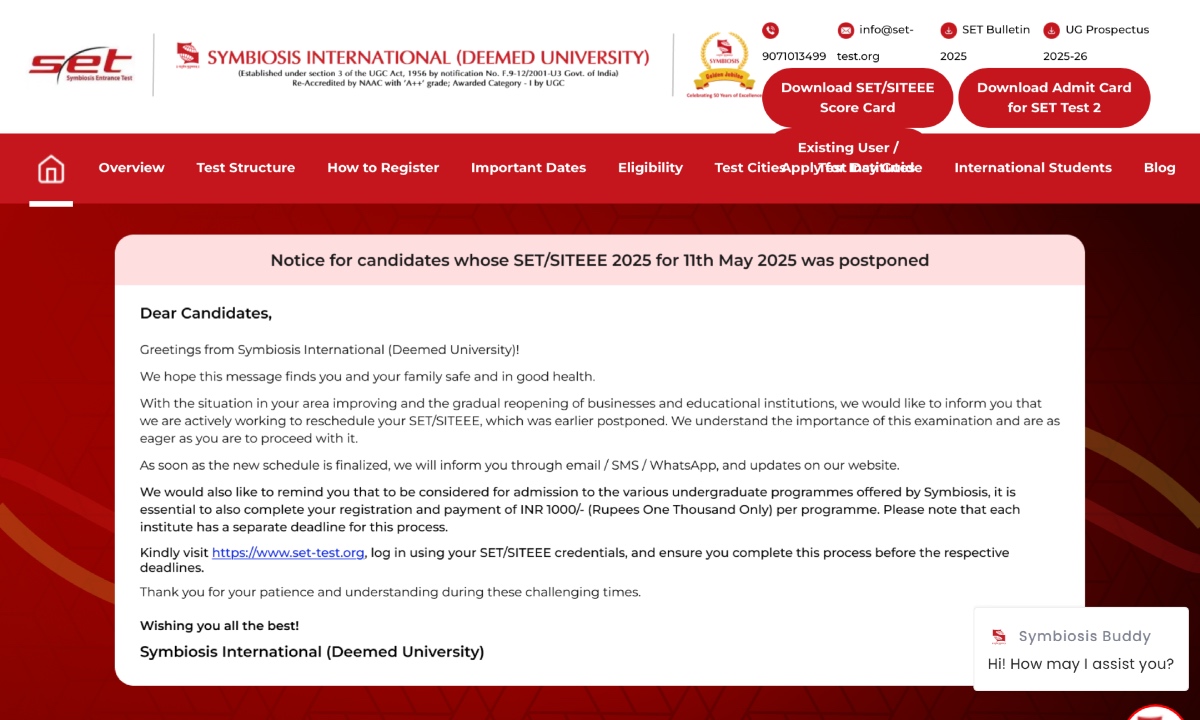Go to Test Structure page
1200x720 pixels.
(x=246, y=168)
